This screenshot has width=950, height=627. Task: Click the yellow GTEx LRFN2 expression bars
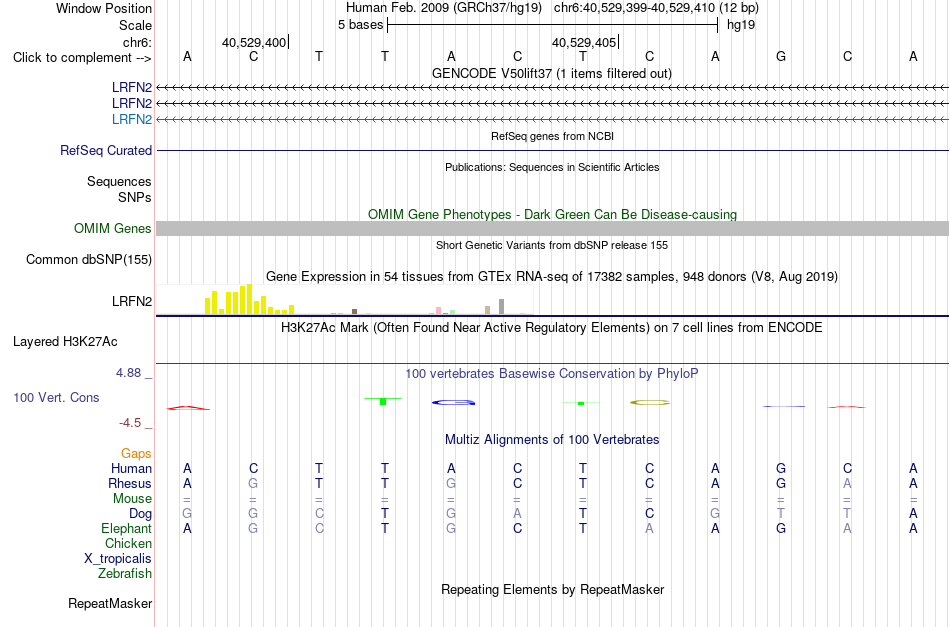coord(250,299)
